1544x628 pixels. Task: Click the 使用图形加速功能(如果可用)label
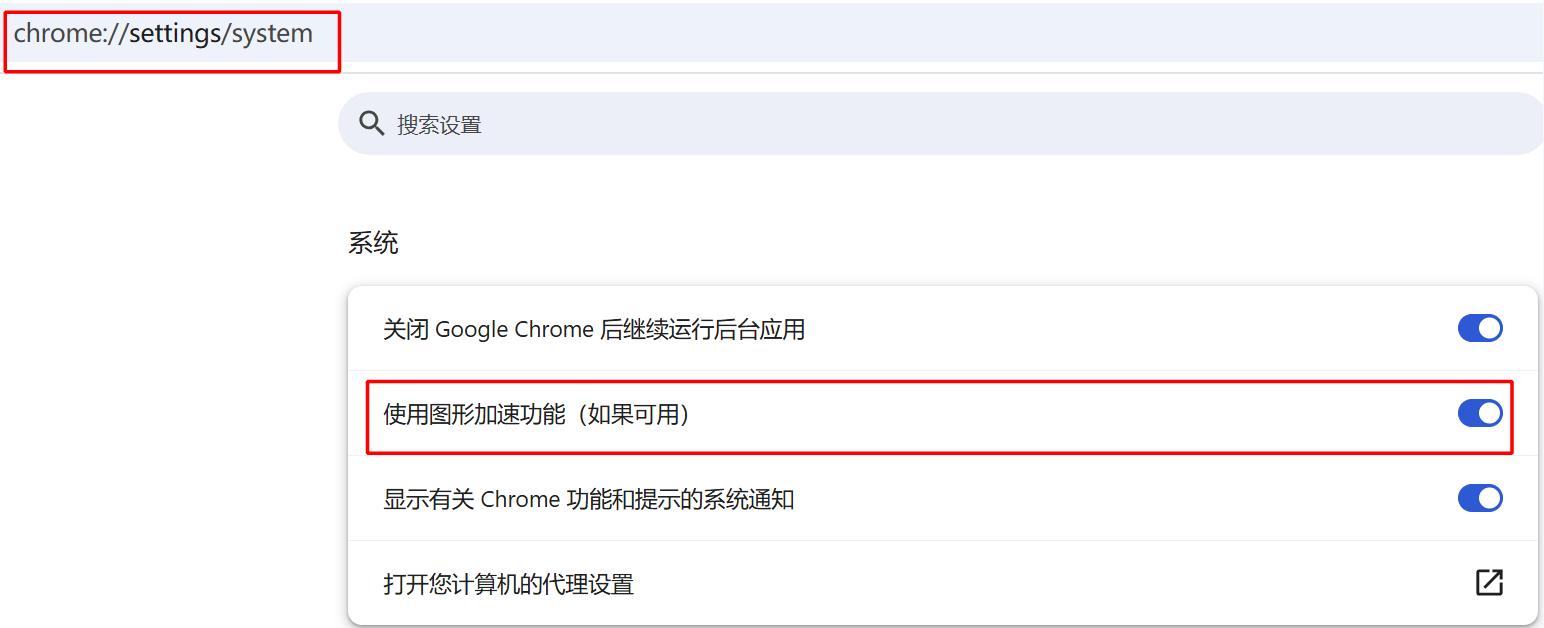pos(537,414)
